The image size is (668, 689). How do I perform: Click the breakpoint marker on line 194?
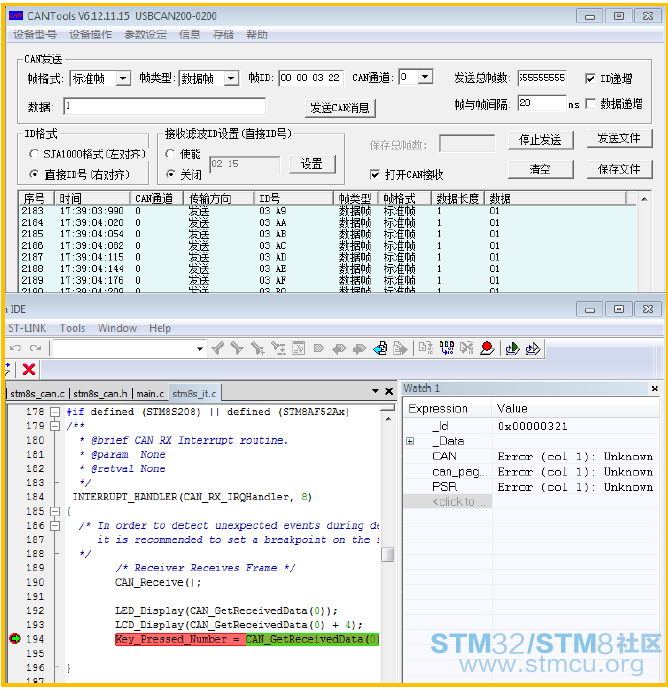point(15,638)
